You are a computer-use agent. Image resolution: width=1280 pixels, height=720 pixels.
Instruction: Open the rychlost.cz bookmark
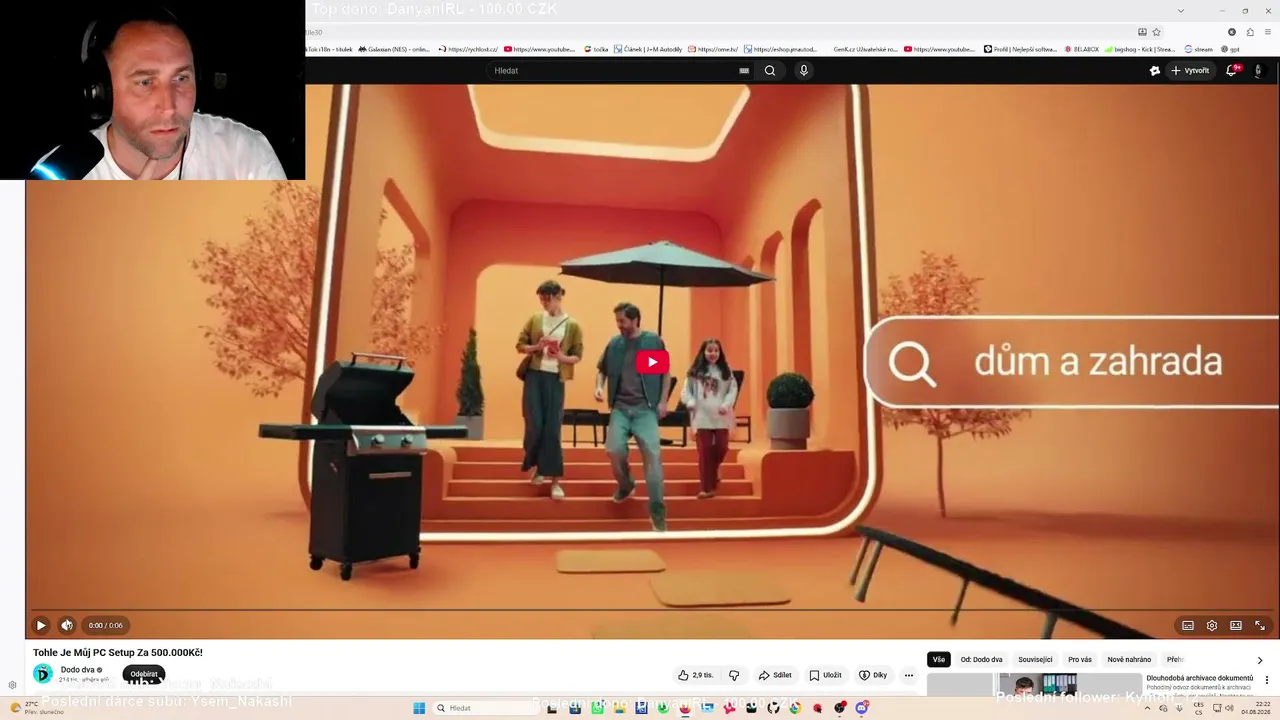pos(468,49)
